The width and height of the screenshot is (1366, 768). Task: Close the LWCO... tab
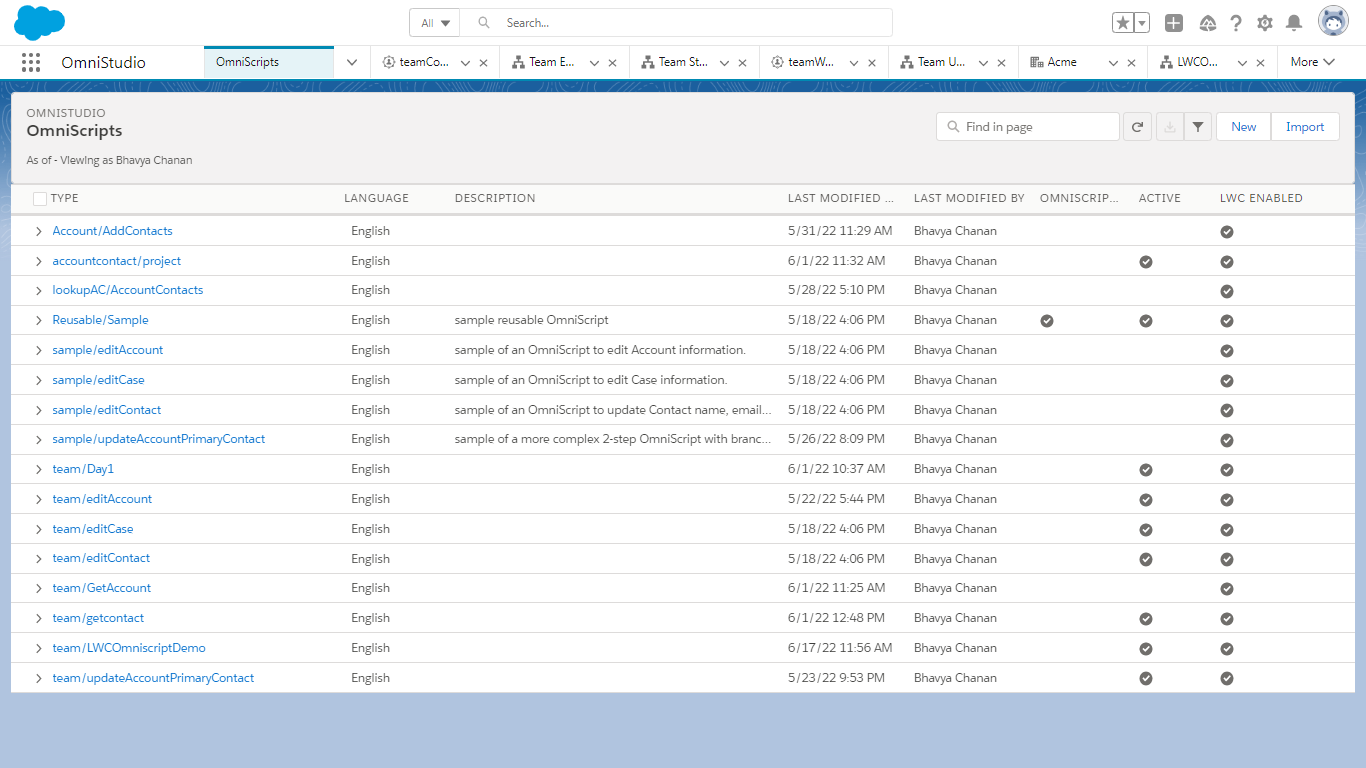coord(1261,63)
